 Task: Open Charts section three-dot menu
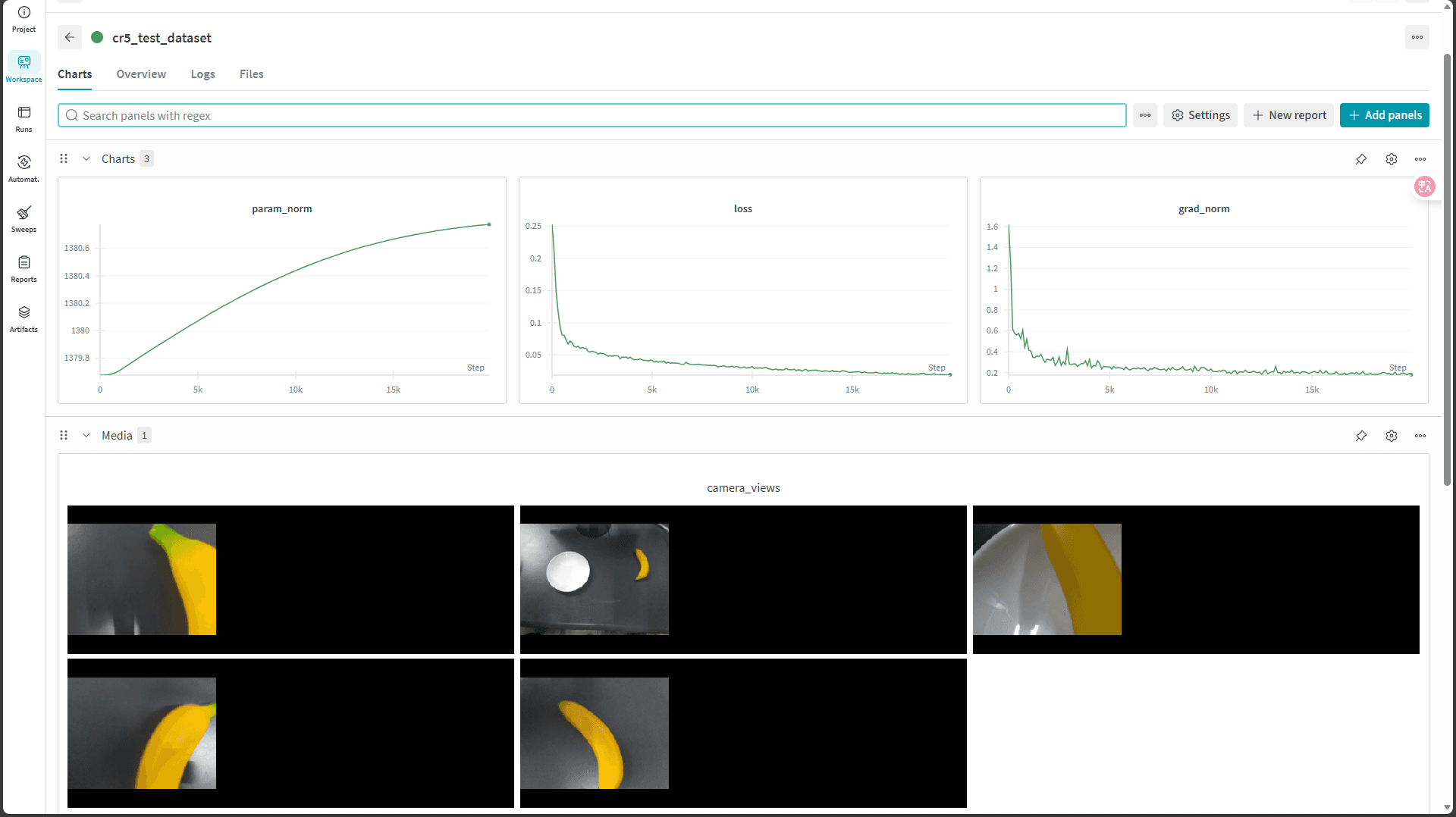click(1420, 159)
